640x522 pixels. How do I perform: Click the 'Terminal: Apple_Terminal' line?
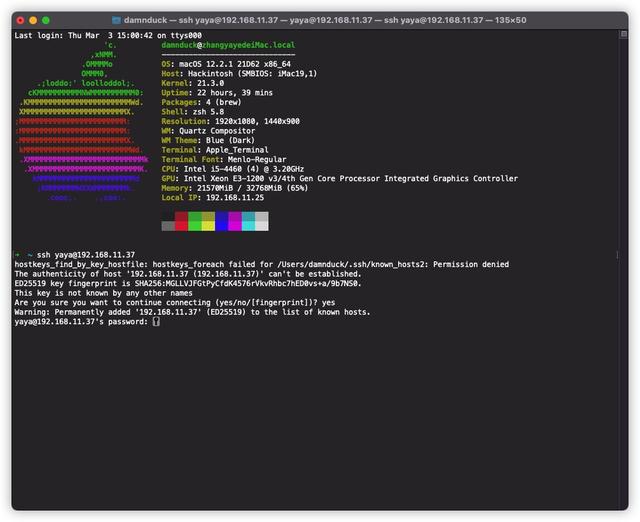click(x=215, y=150)
